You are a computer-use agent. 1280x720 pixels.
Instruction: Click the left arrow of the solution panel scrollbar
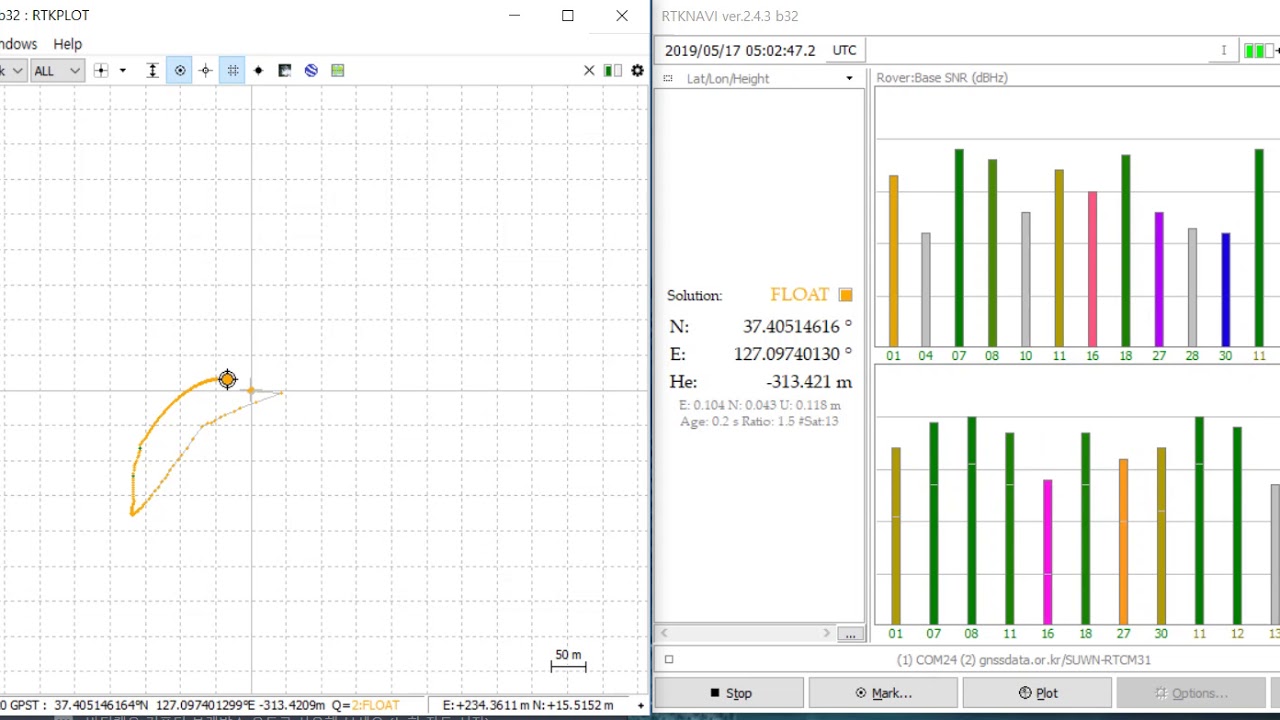[664, 633]
